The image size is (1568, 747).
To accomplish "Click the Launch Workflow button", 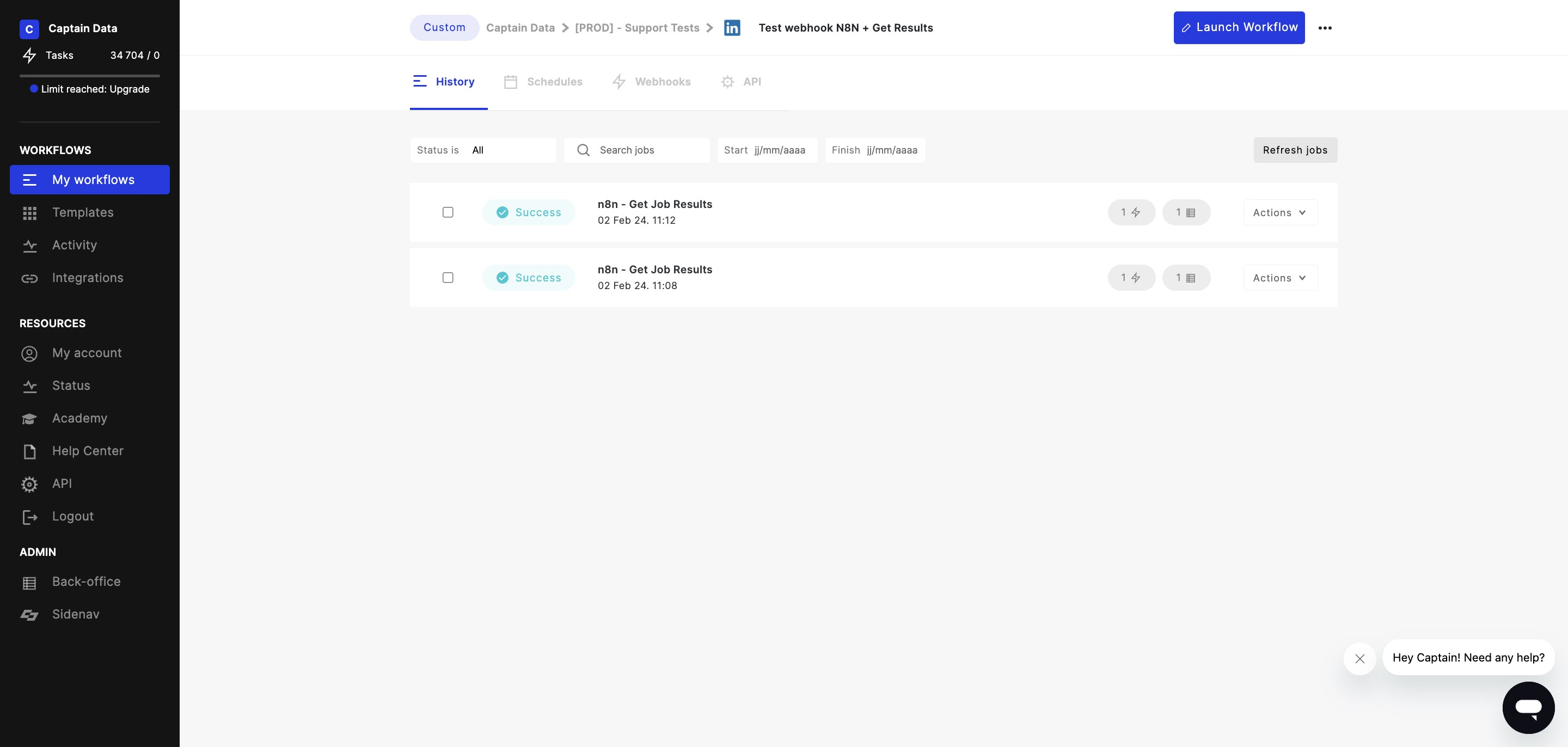I will click(x=1239, y=28).
